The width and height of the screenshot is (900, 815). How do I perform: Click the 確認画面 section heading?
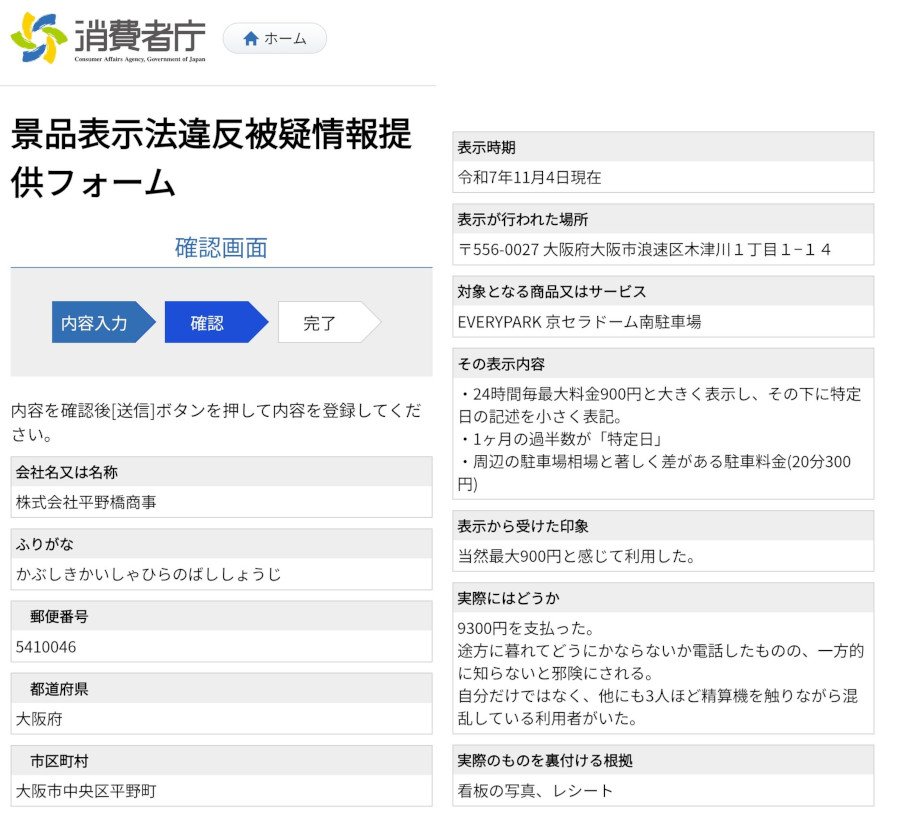(x=221, y=248)
